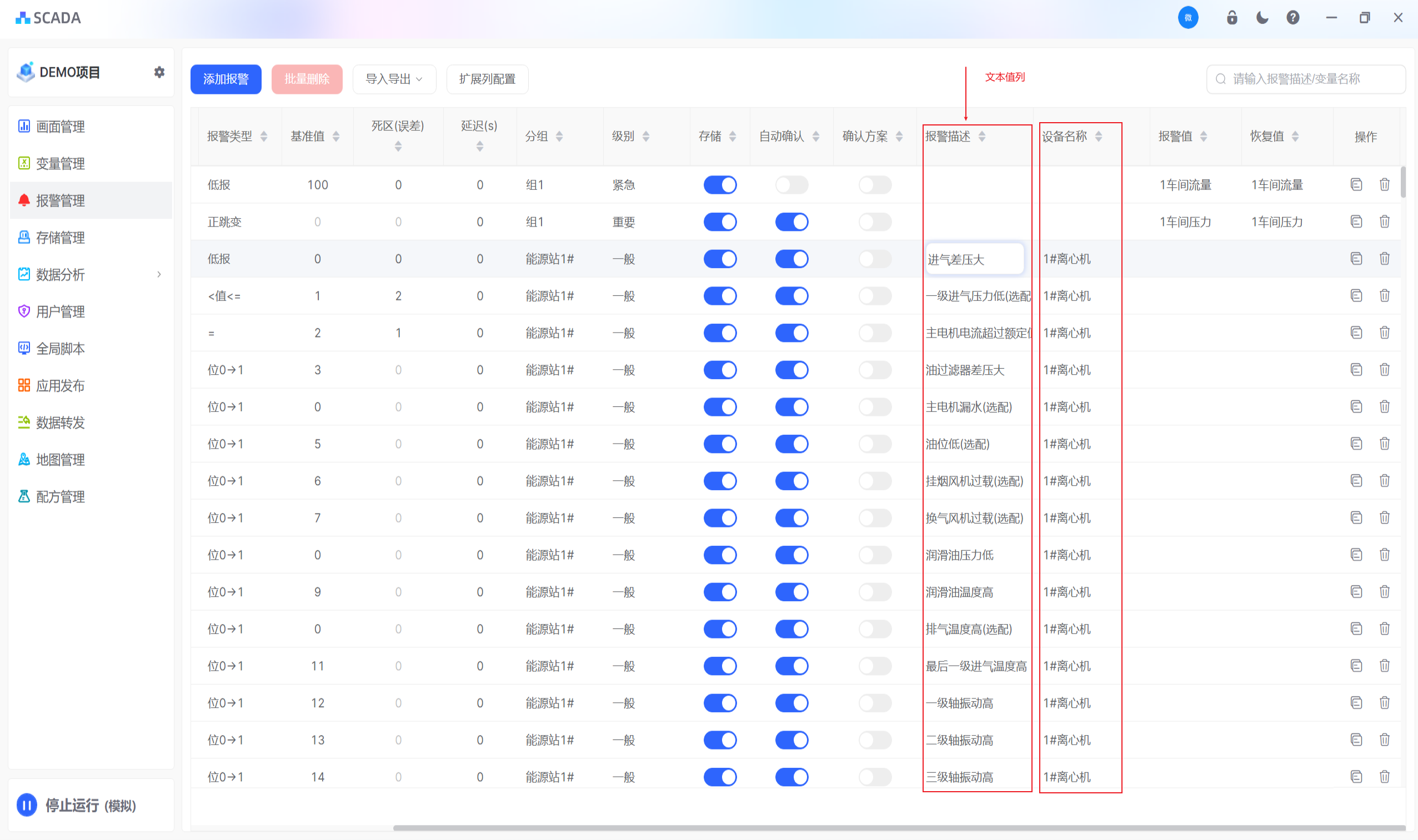Open 变量管理 in the sidebar
This screenshot has height=840, width=1418.
(x=60, y=164)
